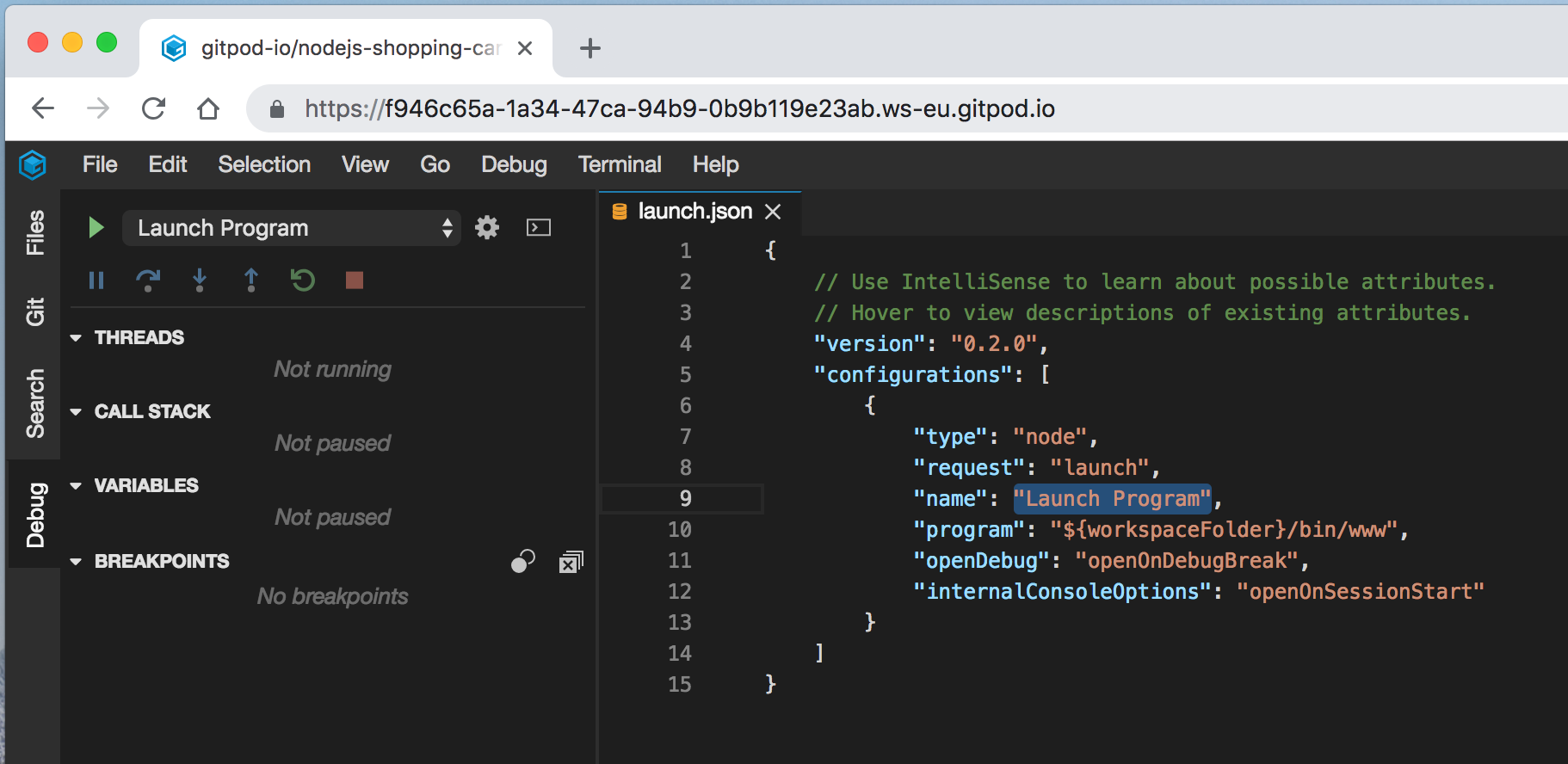Click line number 15 in the gutter

coord(680,685)
